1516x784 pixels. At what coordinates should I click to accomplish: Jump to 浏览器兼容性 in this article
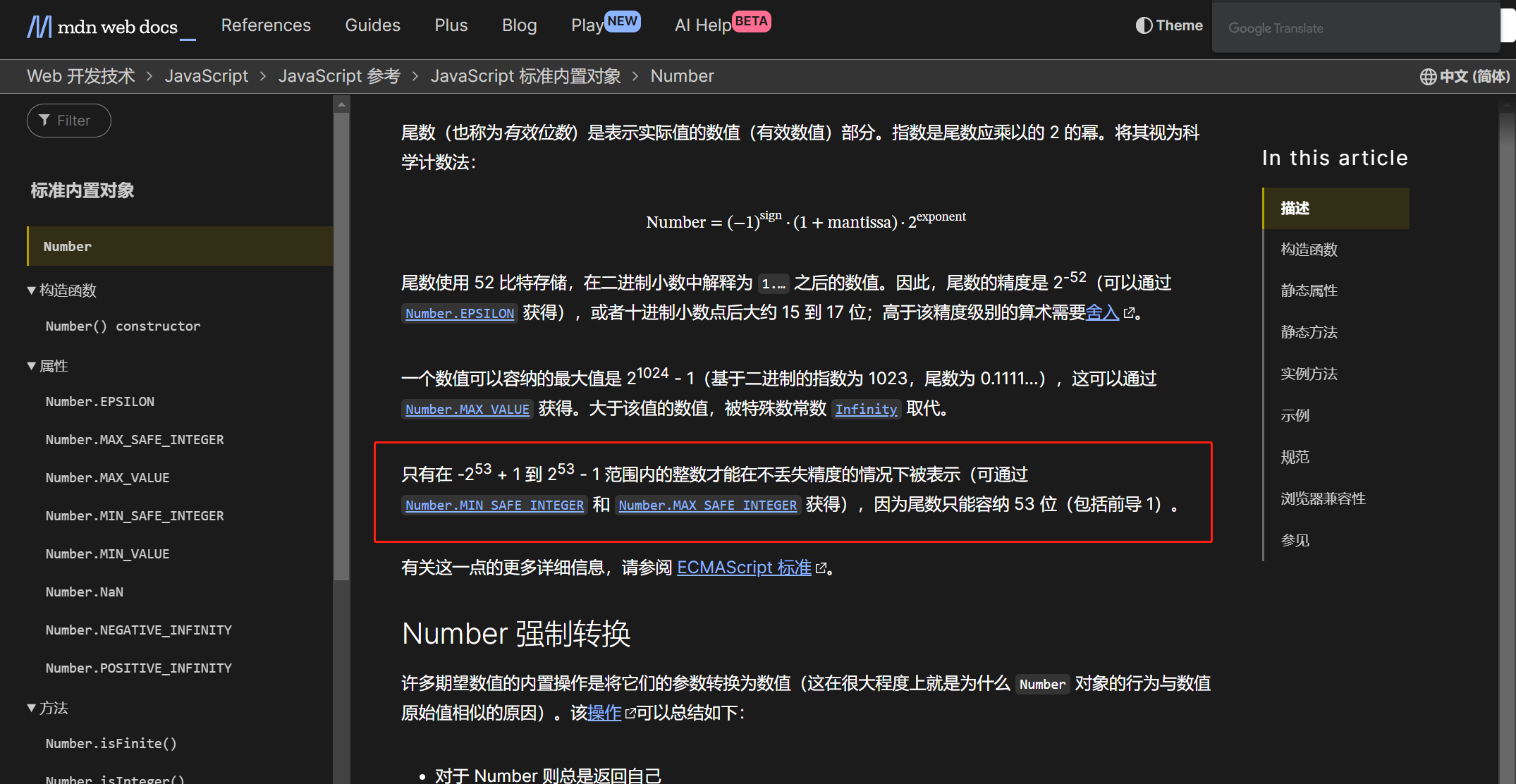pos(1323,498)
